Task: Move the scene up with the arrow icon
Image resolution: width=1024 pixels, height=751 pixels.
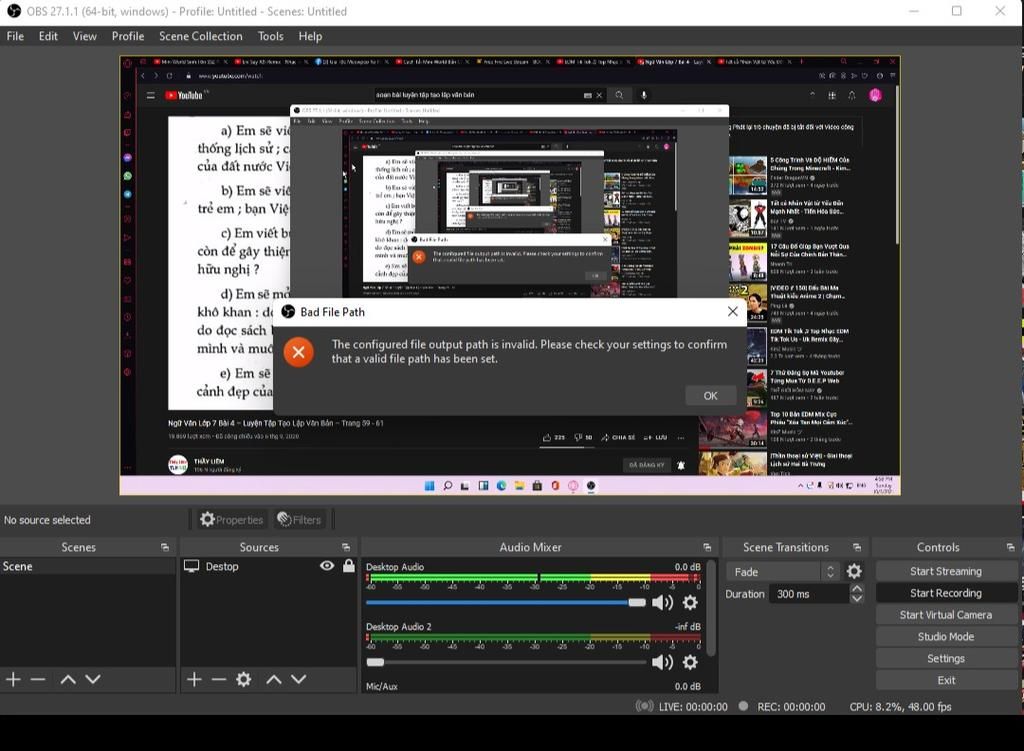Action: [x=68, y=680]
